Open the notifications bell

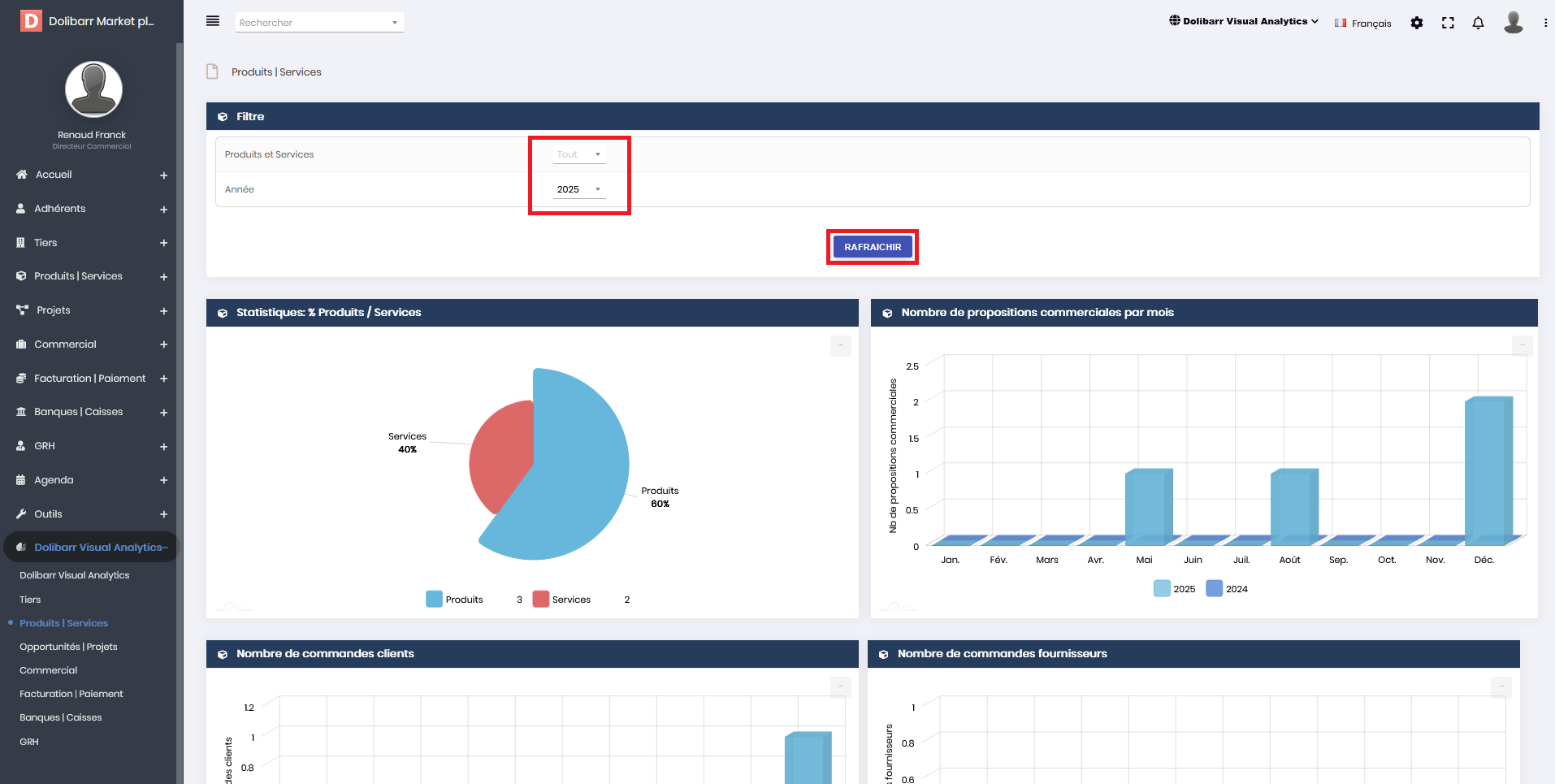tap(1478, 23)
